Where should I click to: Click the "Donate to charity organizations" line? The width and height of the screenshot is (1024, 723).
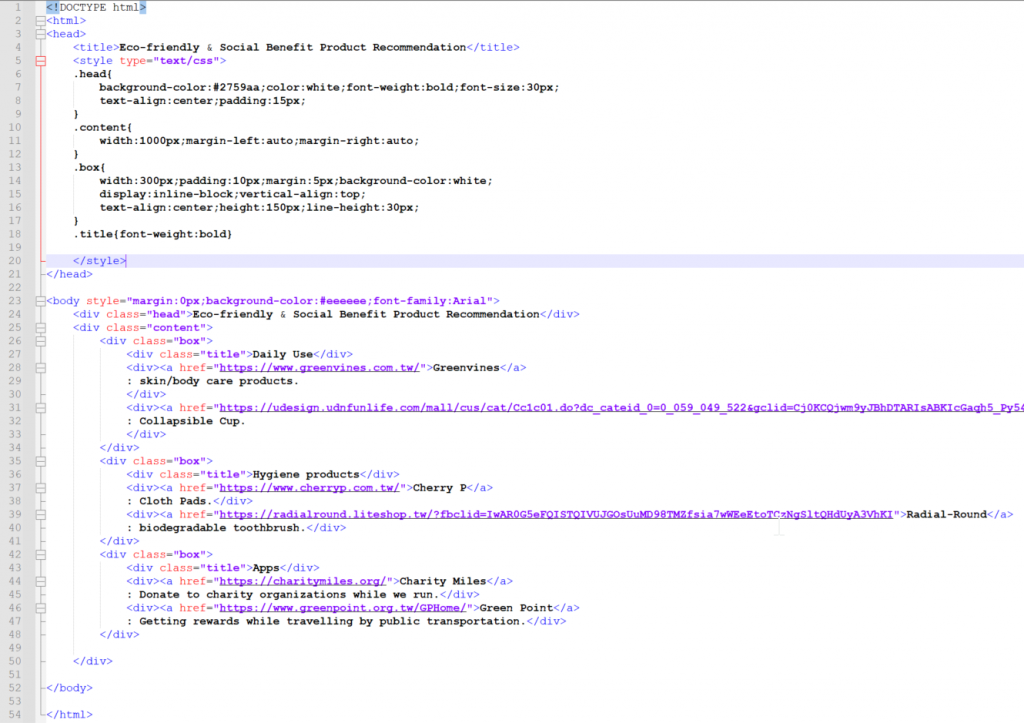(283, 594)
